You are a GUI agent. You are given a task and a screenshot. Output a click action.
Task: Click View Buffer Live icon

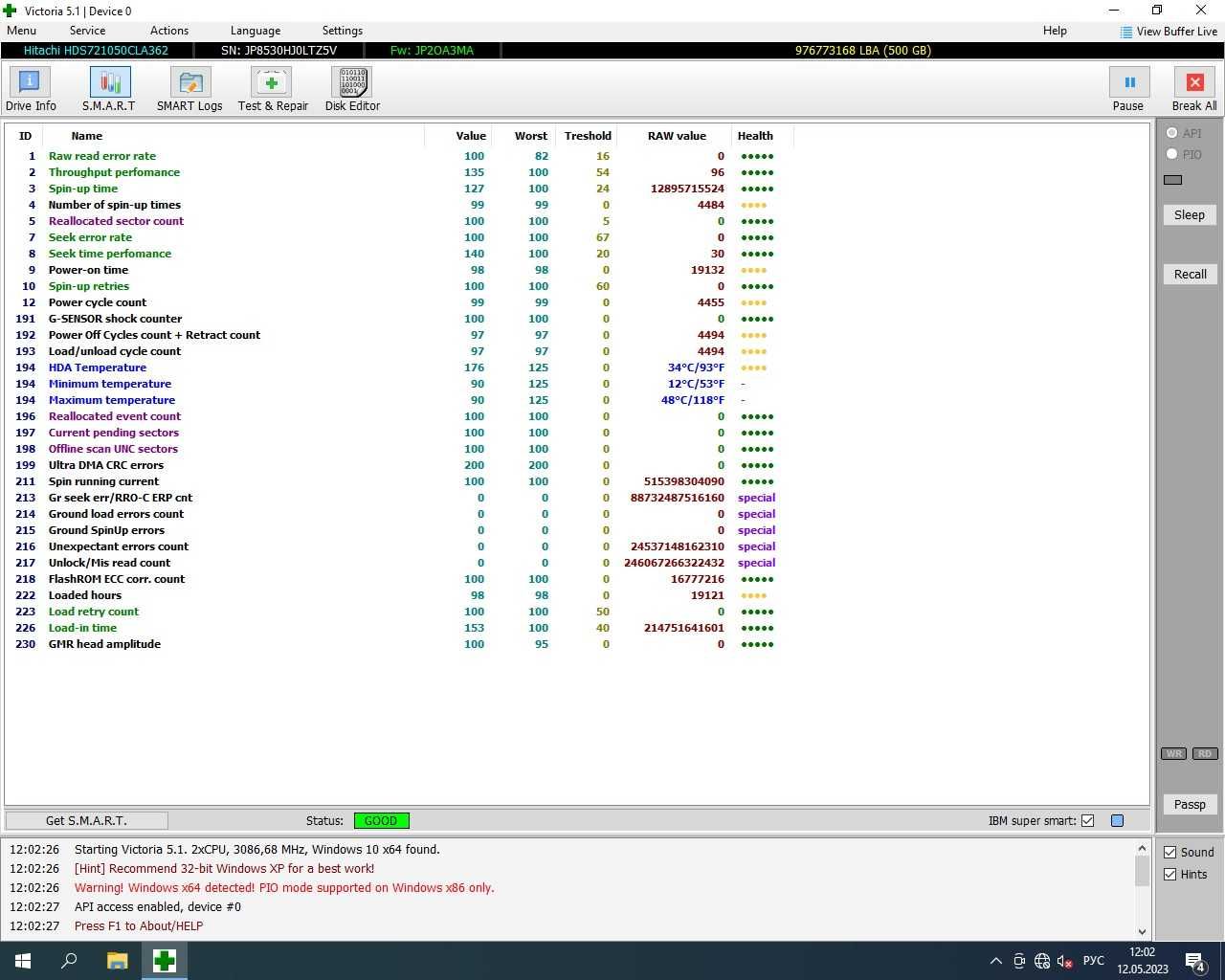click(1125, 32)
